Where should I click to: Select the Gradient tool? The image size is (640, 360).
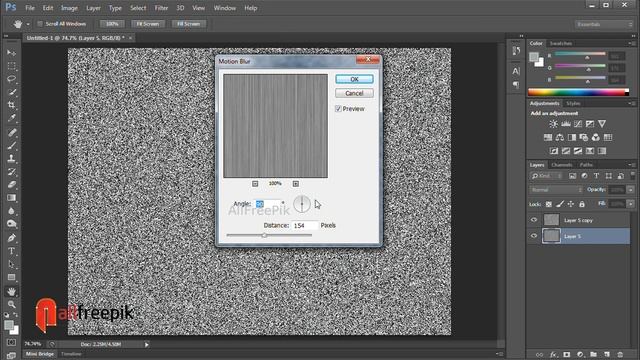pos(11,198)
